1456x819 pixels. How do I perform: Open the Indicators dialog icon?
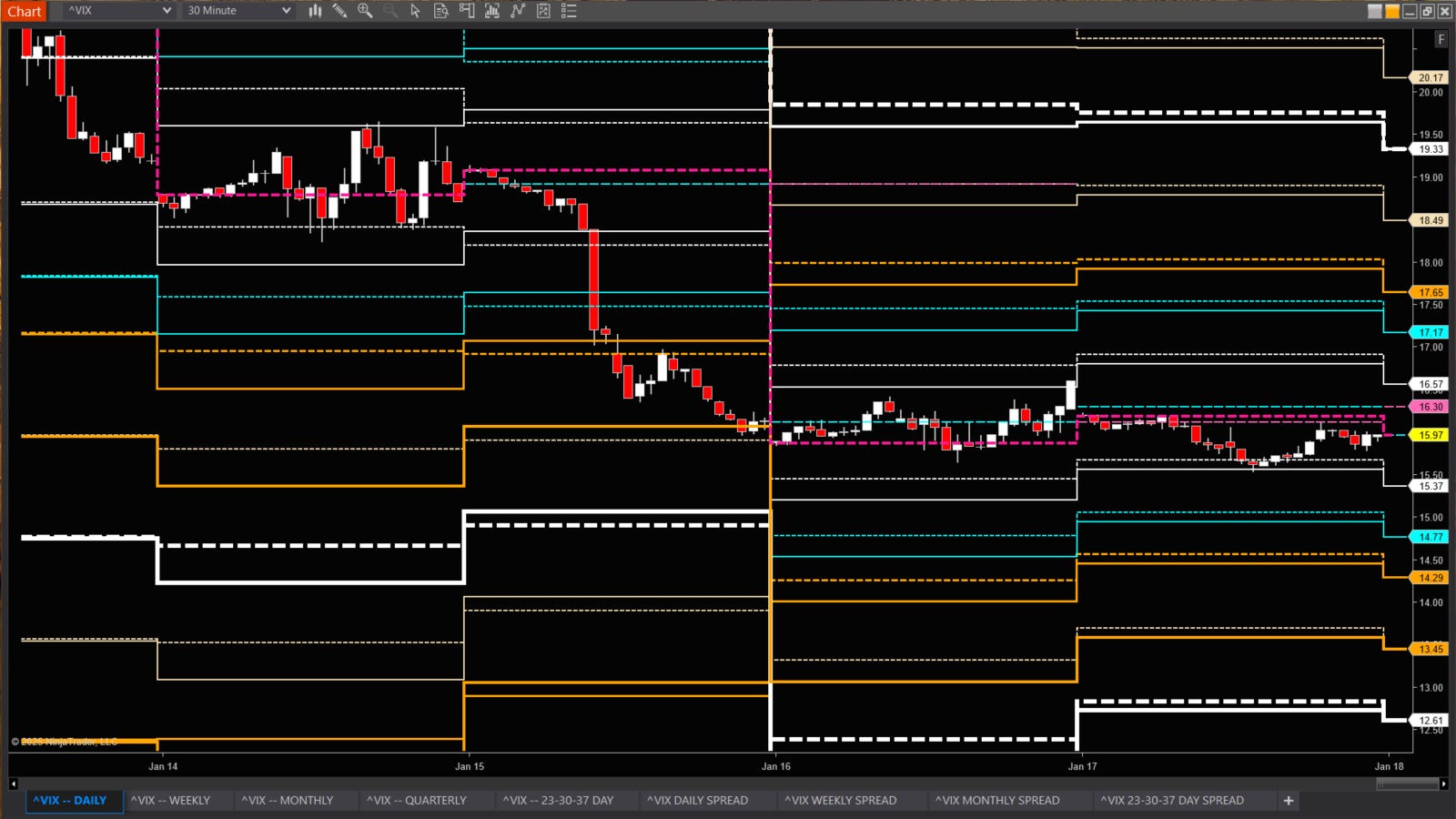tap(518, 11)
